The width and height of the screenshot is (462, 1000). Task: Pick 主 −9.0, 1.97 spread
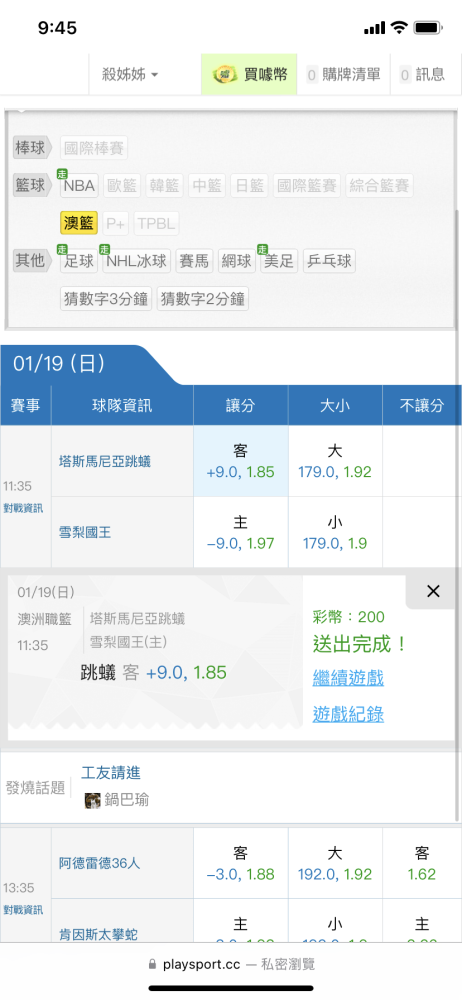pos(241,533)
